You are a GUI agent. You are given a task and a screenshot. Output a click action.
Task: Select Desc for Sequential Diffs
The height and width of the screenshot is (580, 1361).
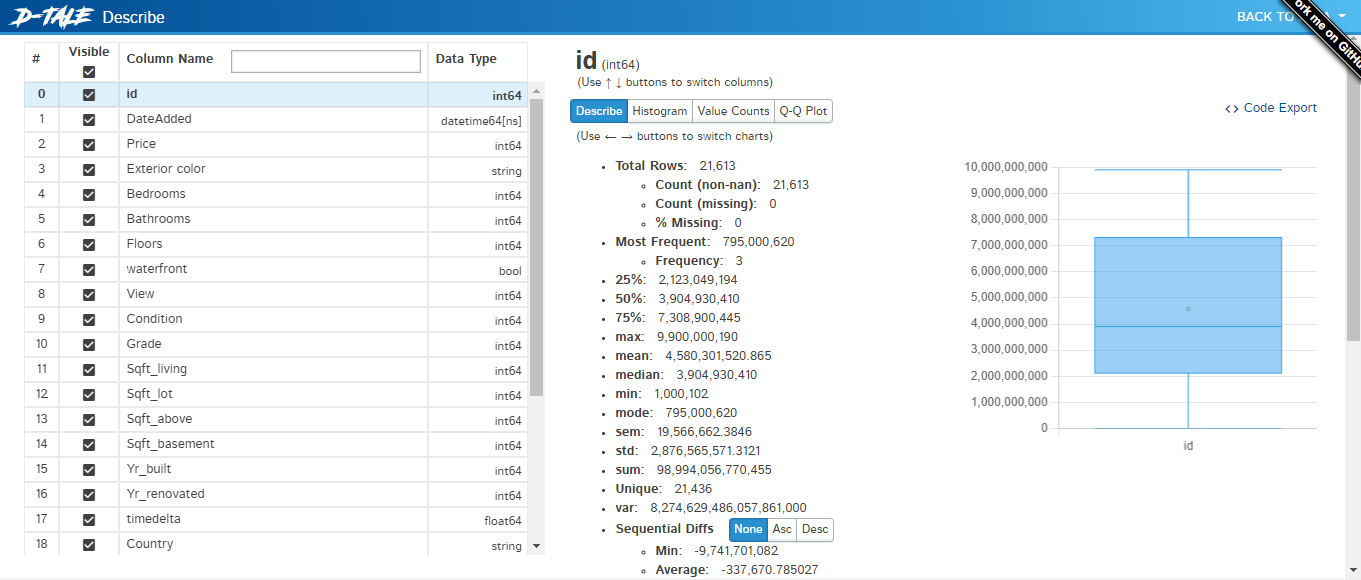[x=815, y=530]
